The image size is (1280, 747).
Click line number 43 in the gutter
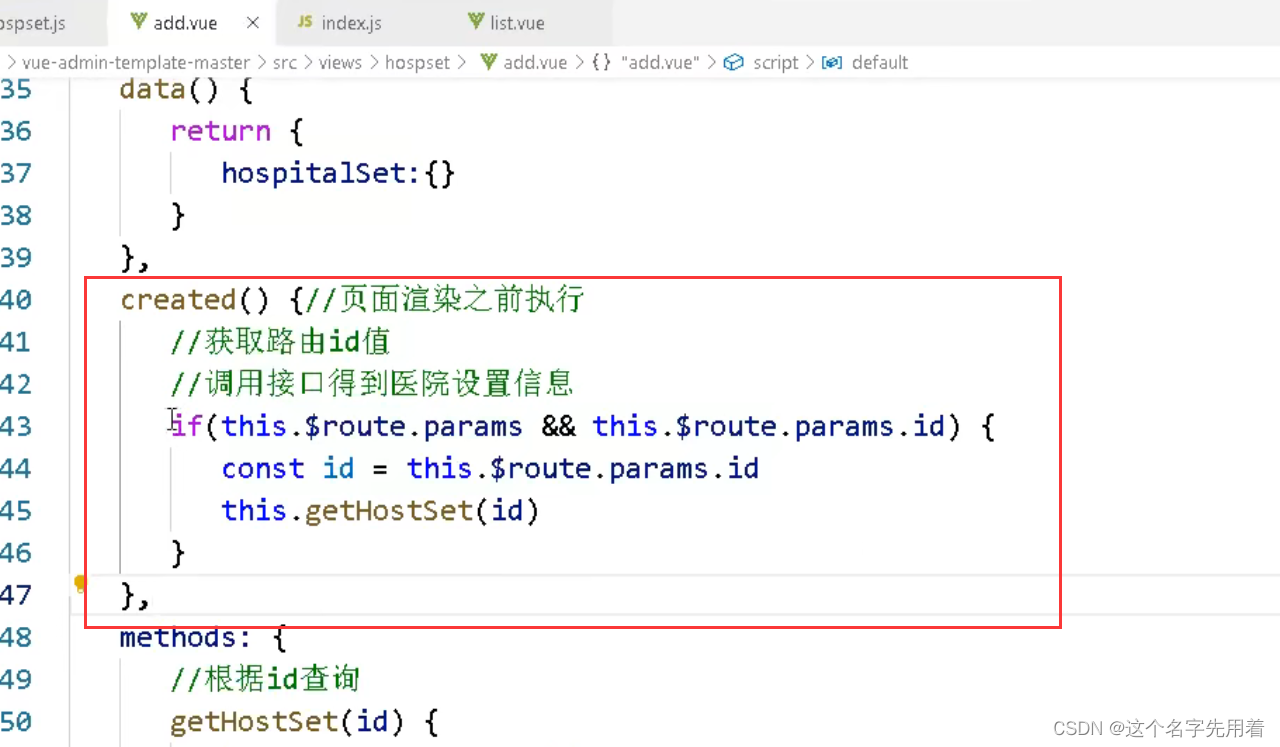[x=16, y=426]
